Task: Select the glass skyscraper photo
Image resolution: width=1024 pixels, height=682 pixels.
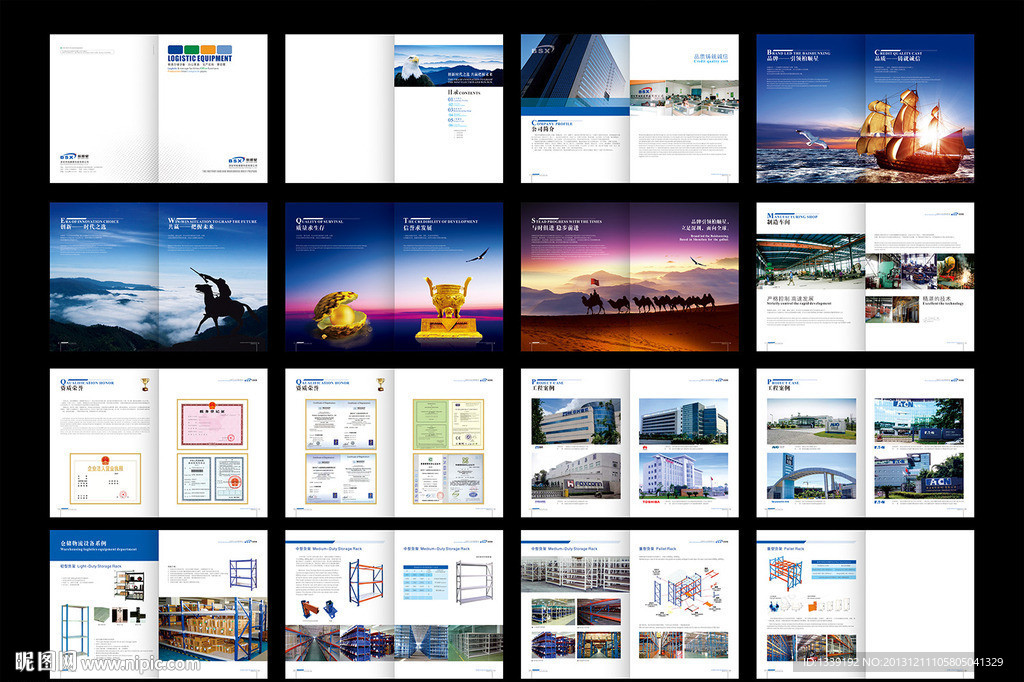Action: pos(575,71)
